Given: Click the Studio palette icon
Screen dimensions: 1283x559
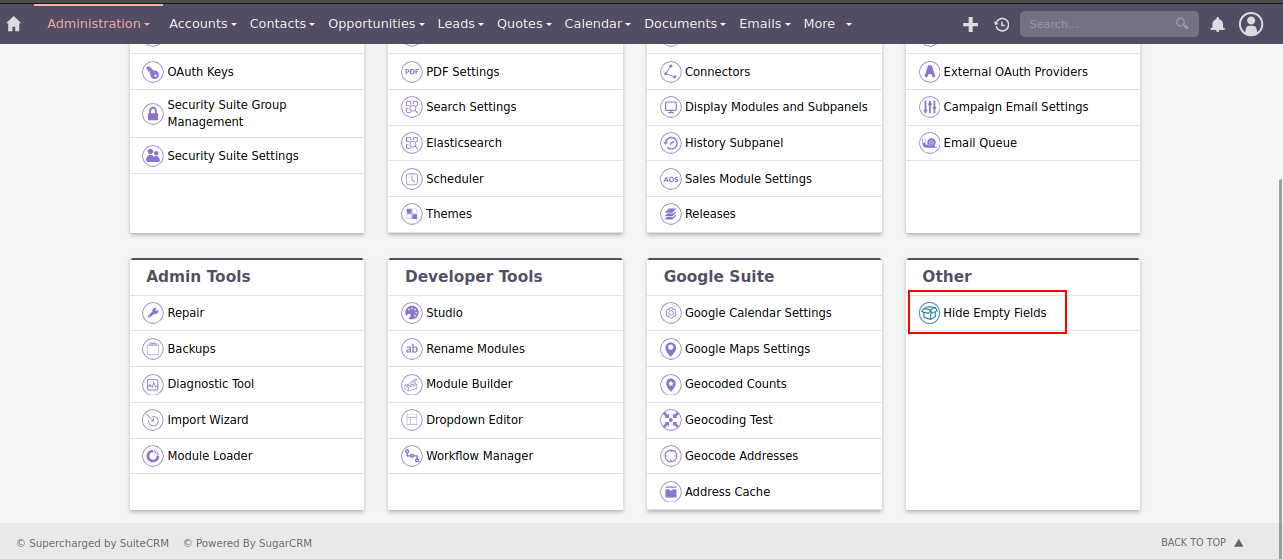Looking at the screenshot, I should tap(411, 313).
